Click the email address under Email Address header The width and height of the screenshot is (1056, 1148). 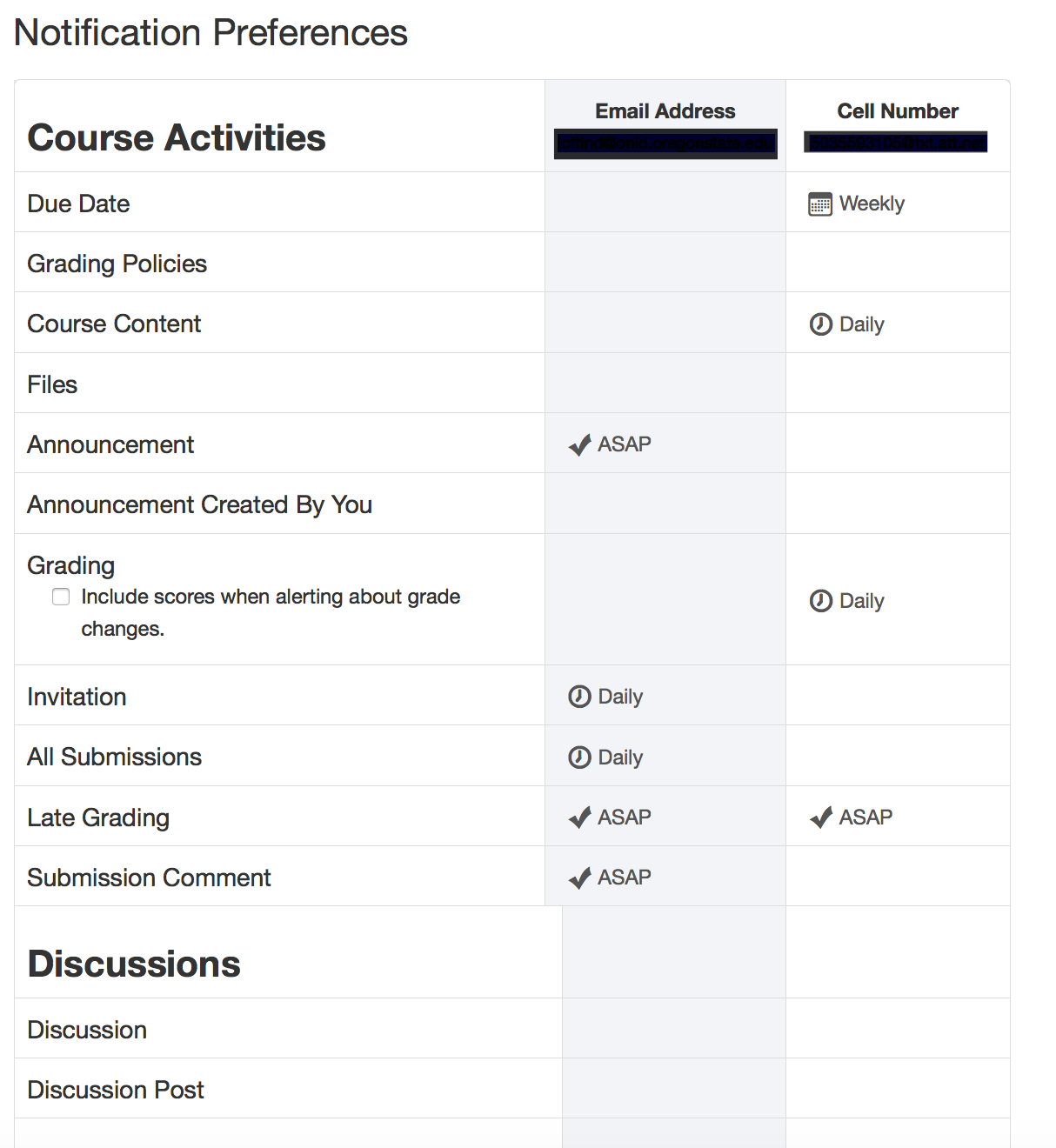point(665,142)
